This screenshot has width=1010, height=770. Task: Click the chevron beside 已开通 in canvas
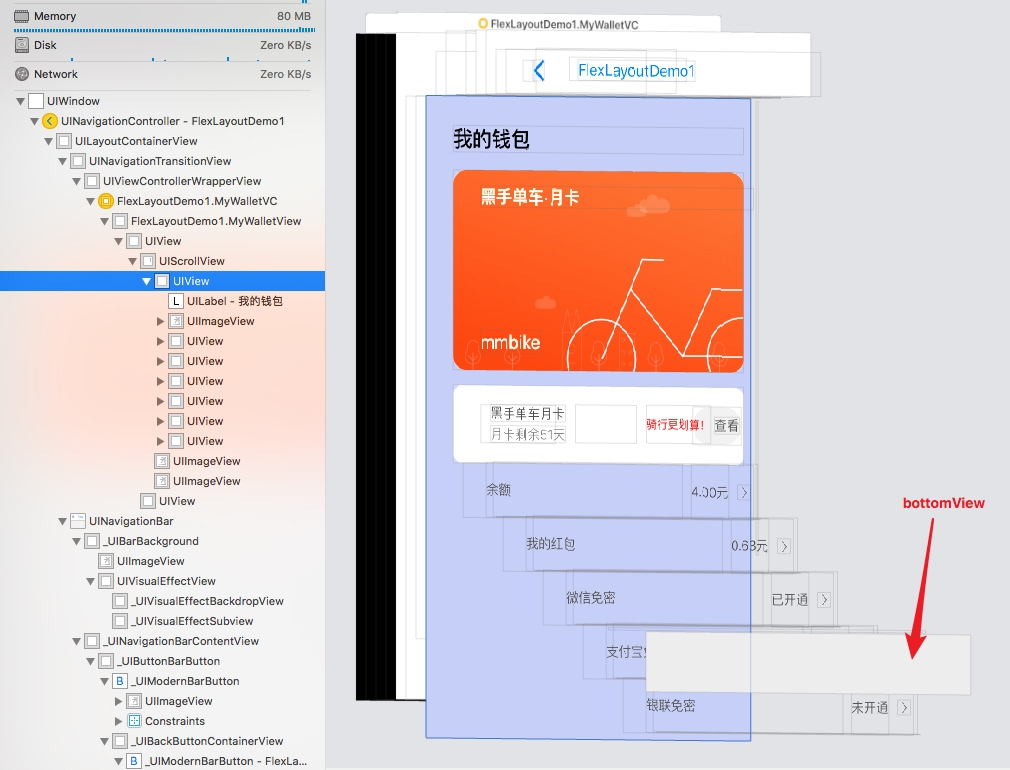[x=824, y=600]
